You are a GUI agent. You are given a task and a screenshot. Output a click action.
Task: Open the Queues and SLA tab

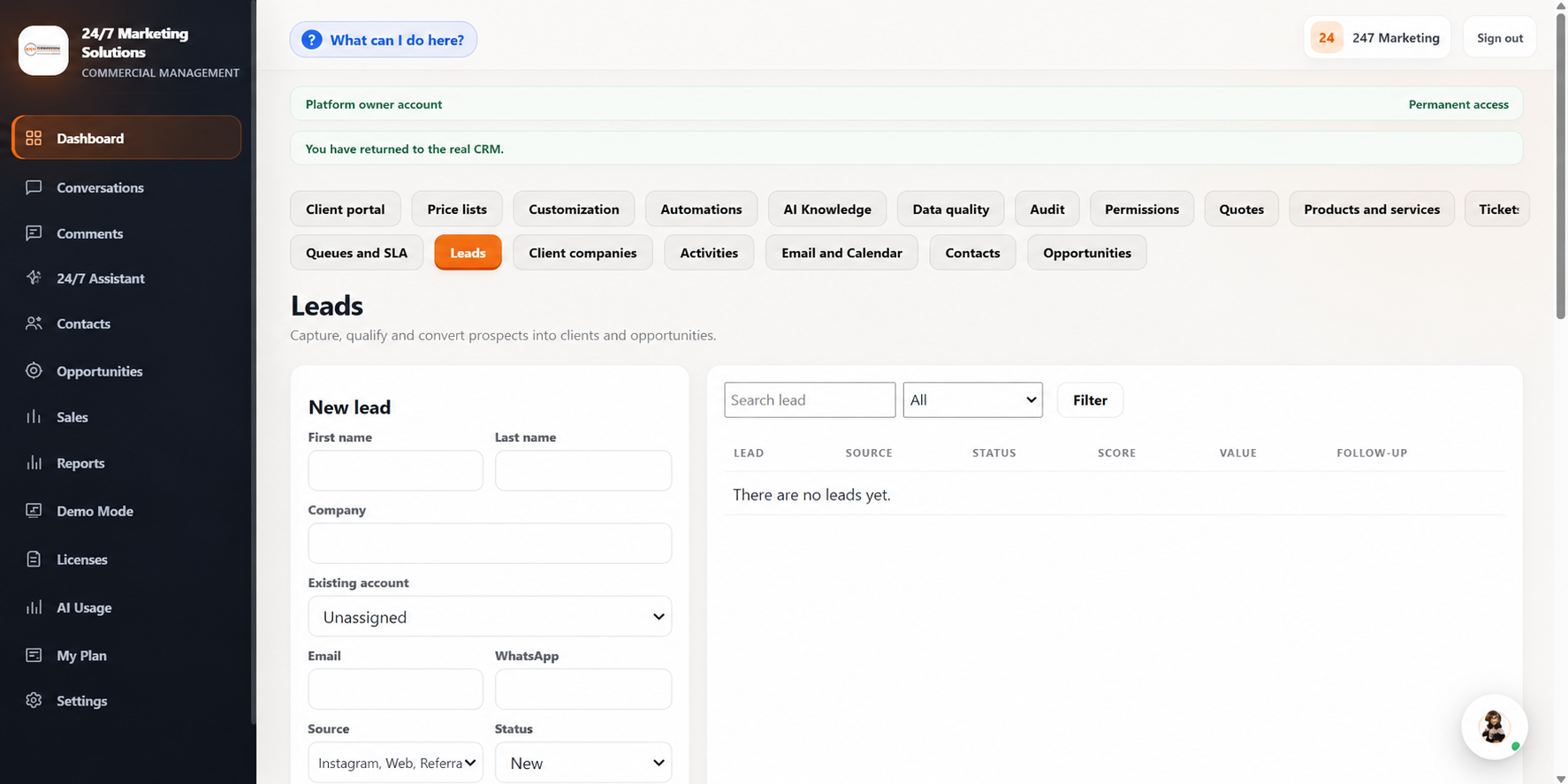356,253
